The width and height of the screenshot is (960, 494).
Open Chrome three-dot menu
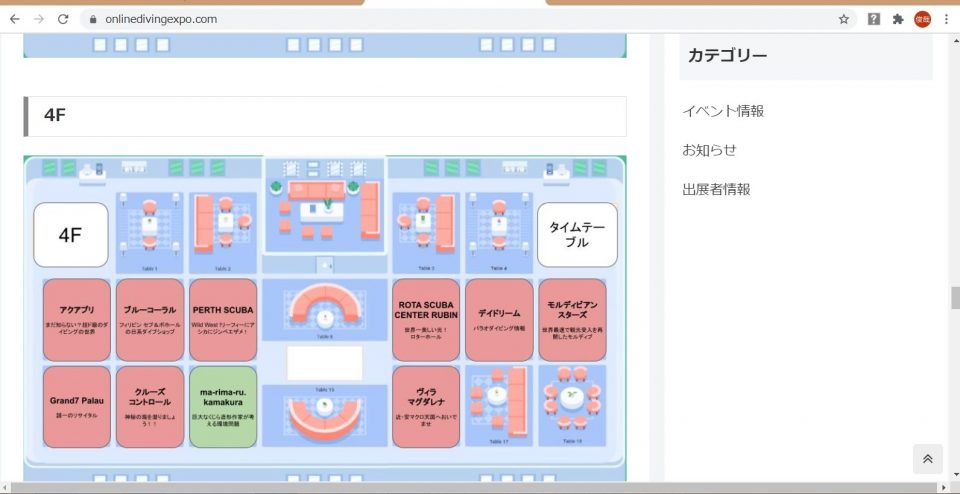946,19
